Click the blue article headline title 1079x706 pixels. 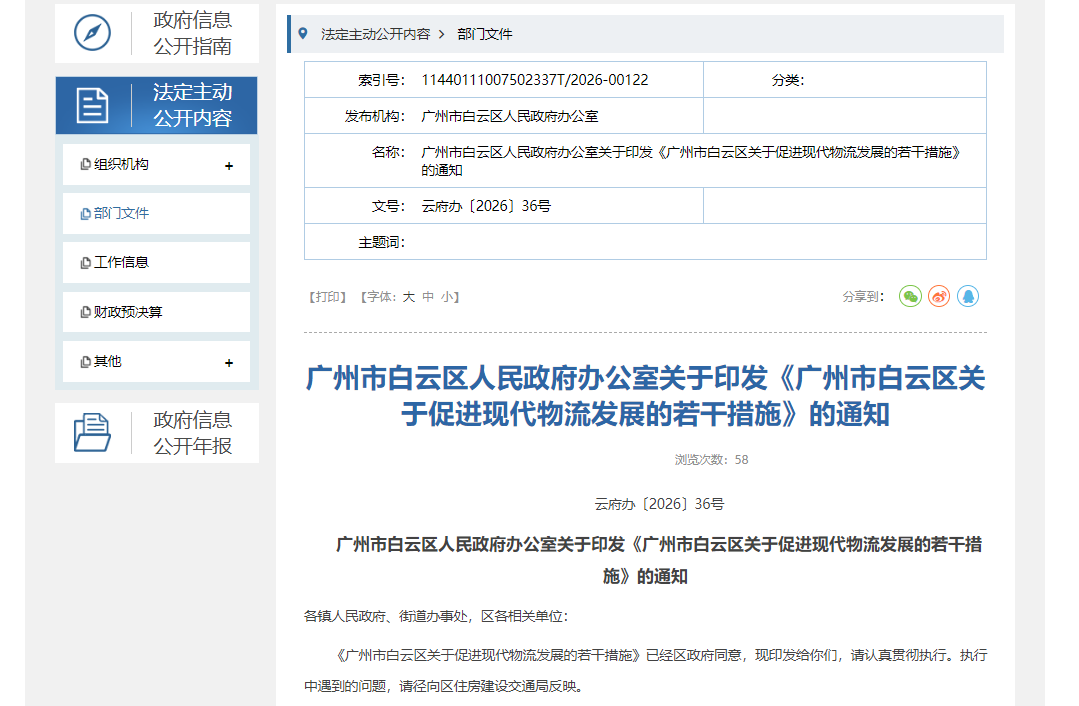[x=645, y=396]
